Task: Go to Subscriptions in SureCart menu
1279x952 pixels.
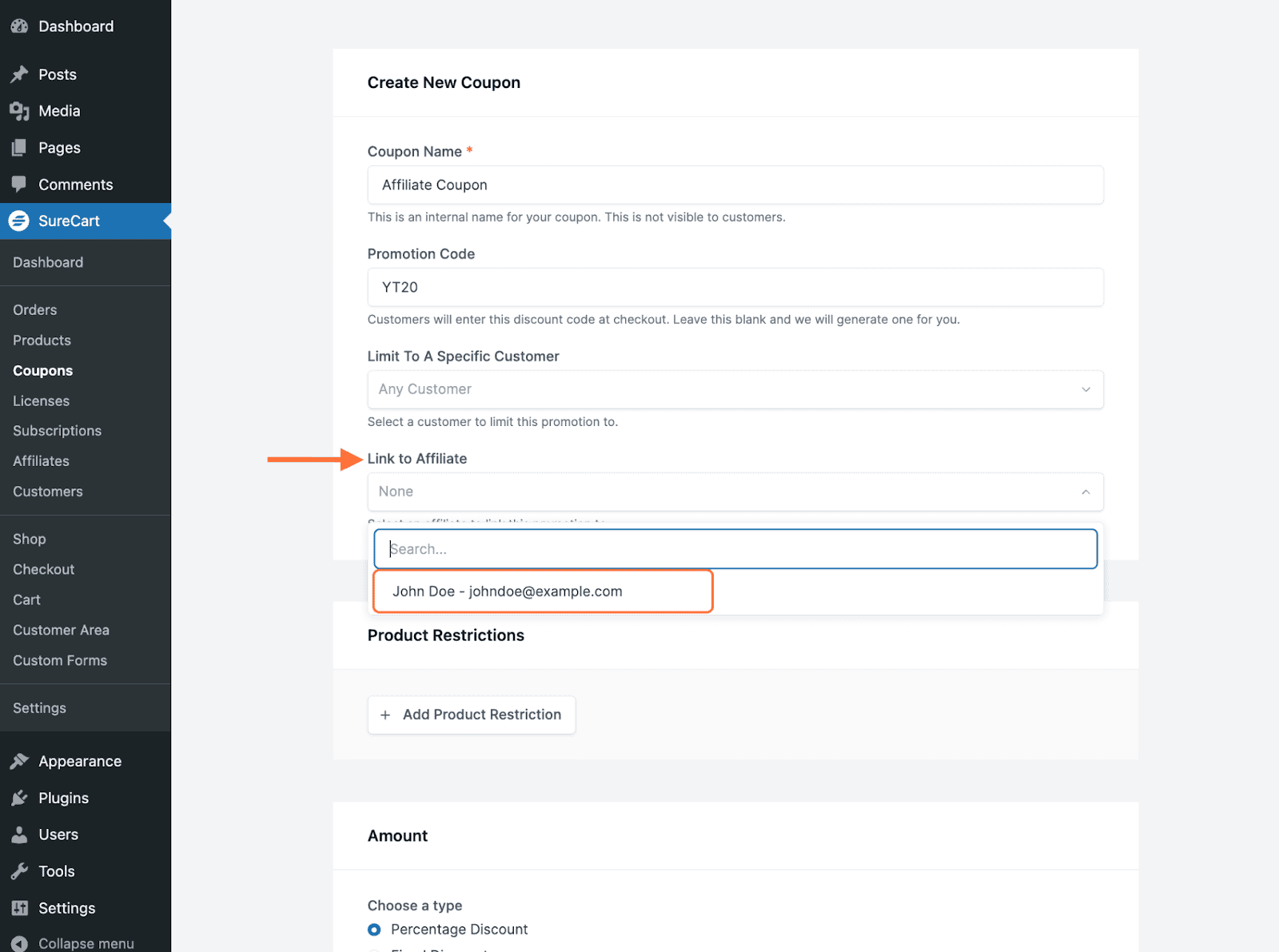Action: pos(57,431)
